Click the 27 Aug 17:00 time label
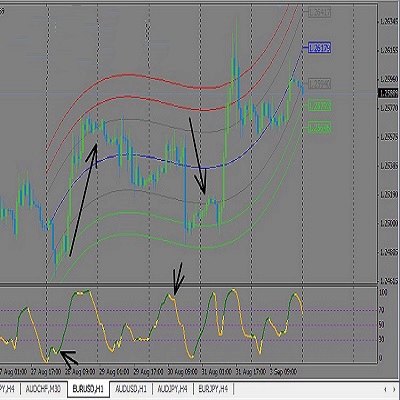The height and width of the screenshot is (400, 400). pyautogui.click(x=46, y=371)
